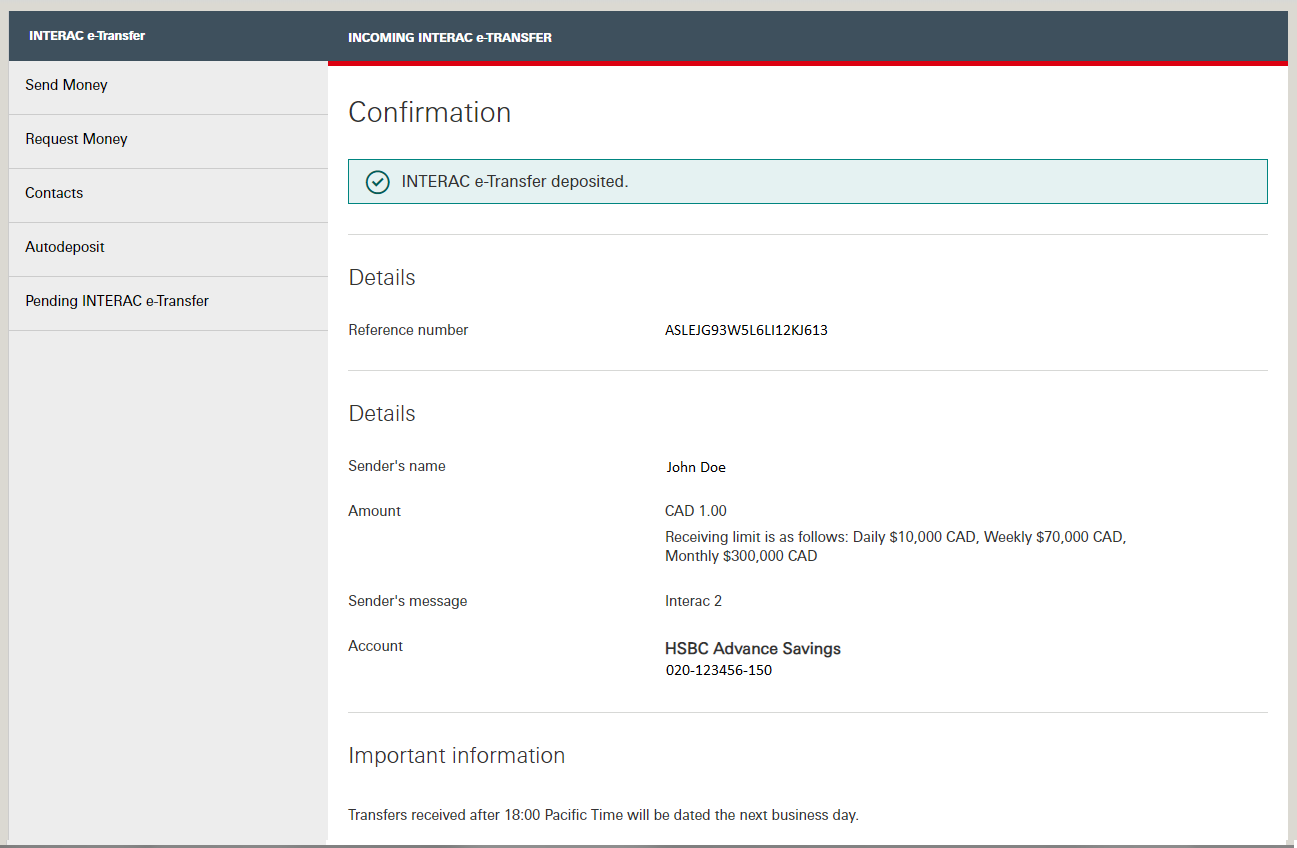Click the receiving limit note text

[x=896, y=546]
